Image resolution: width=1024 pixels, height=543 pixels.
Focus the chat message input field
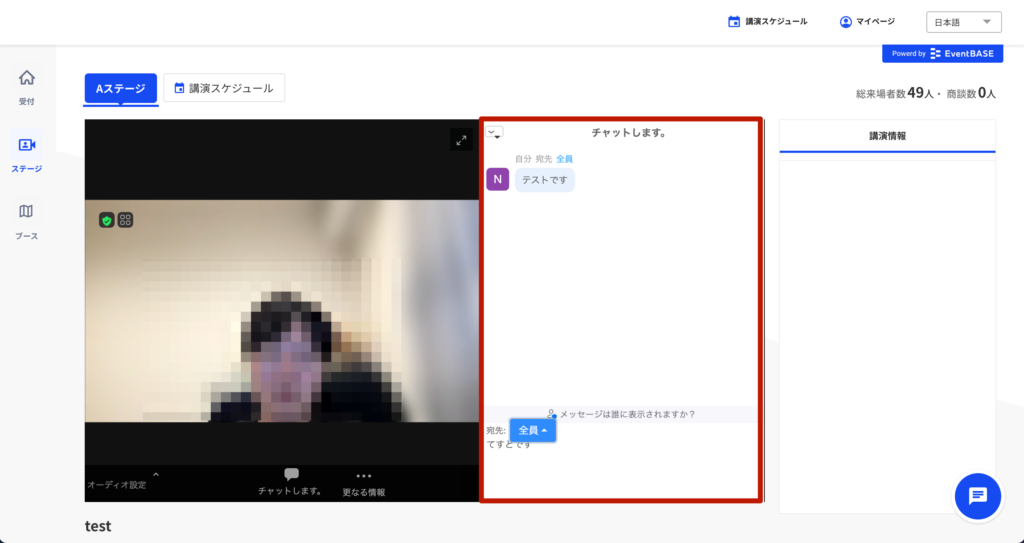click(620, 469)
